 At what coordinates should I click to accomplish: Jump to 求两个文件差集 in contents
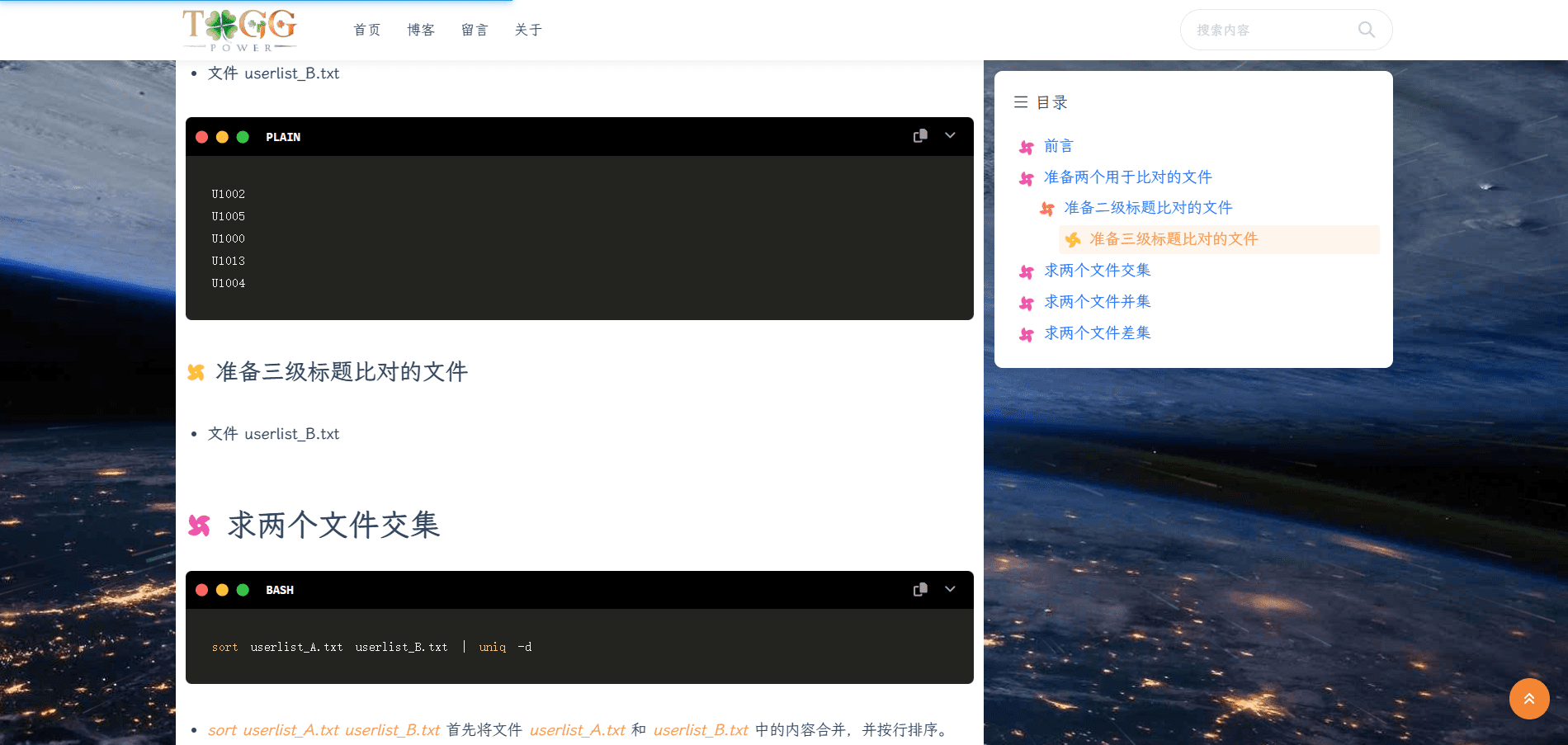(1097, 333)
